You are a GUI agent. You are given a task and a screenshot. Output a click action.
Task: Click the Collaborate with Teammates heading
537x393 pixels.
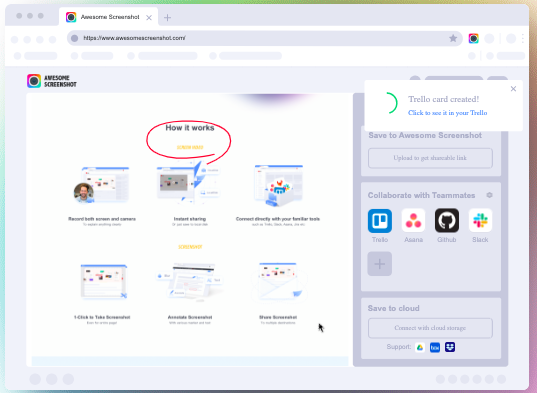[x=421, y=195]
